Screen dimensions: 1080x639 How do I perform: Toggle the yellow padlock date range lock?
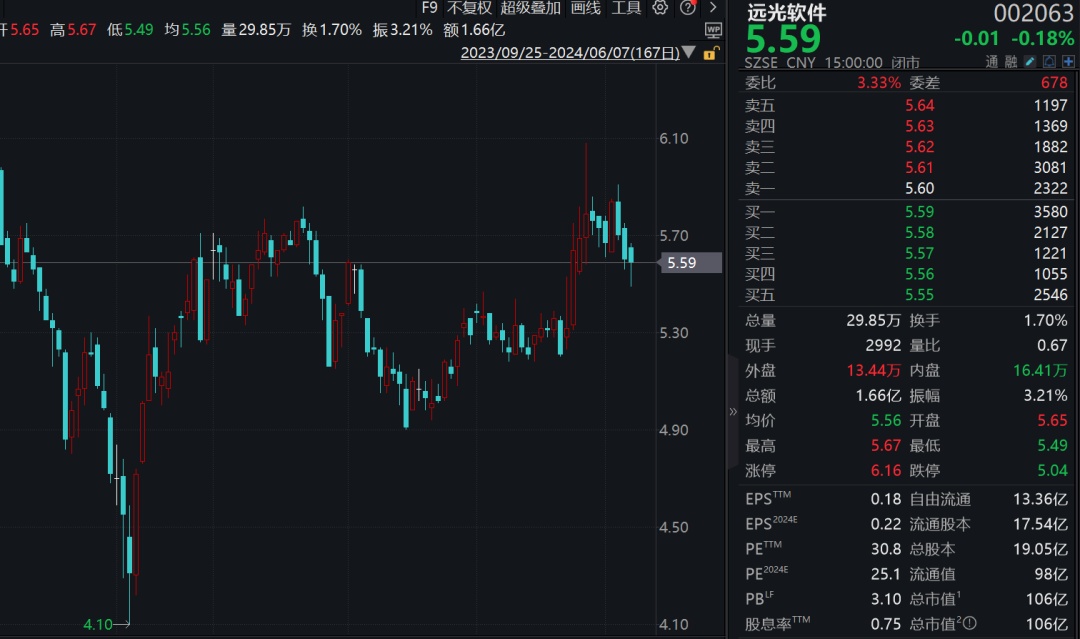coord(710,53)
